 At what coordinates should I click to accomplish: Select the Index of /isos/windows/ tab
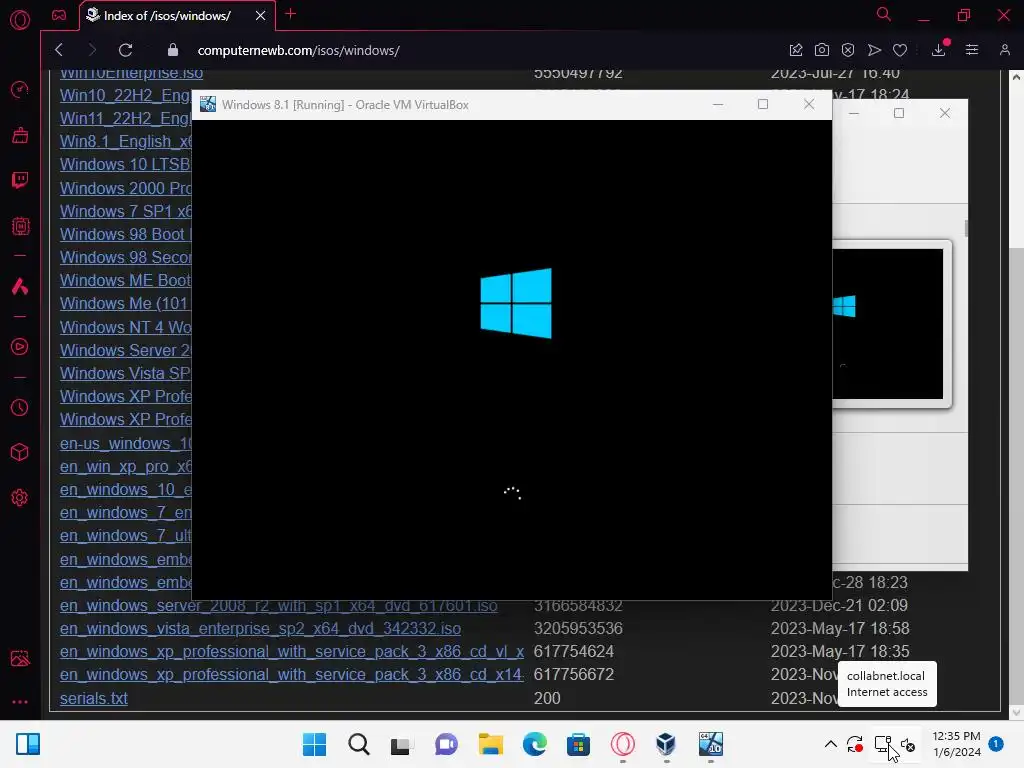[x=167, y=16]
